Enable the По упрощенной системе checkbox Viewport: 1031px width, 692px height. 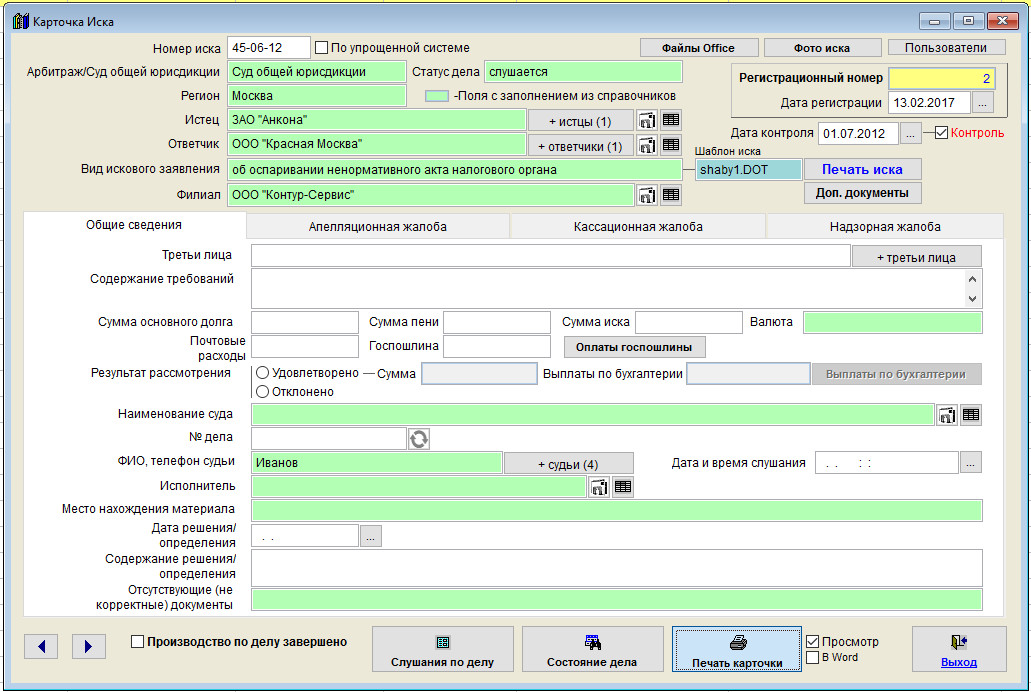(322, 47)
